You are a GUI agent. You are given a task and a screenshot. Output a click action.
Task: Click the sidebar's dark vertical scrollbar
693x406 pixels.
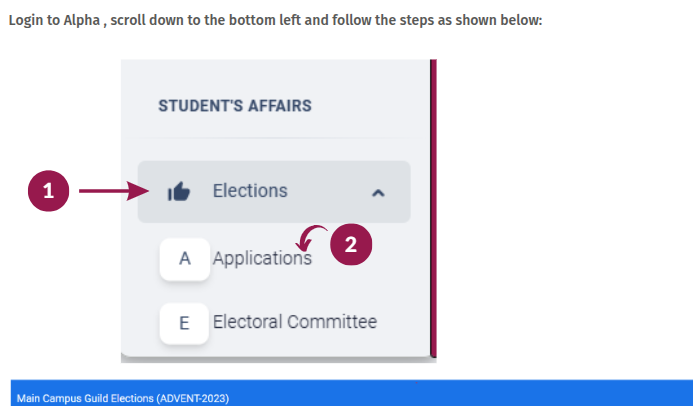point(433,208)
